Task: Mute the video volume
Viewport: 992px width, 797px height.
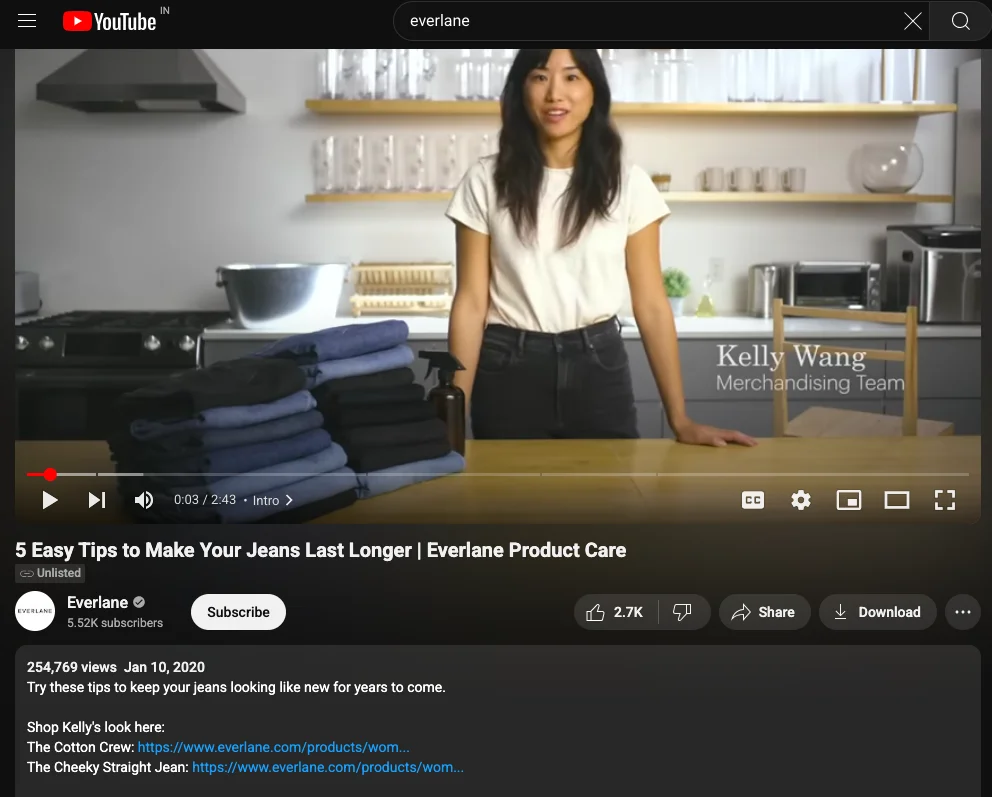Action: (144, 500)
